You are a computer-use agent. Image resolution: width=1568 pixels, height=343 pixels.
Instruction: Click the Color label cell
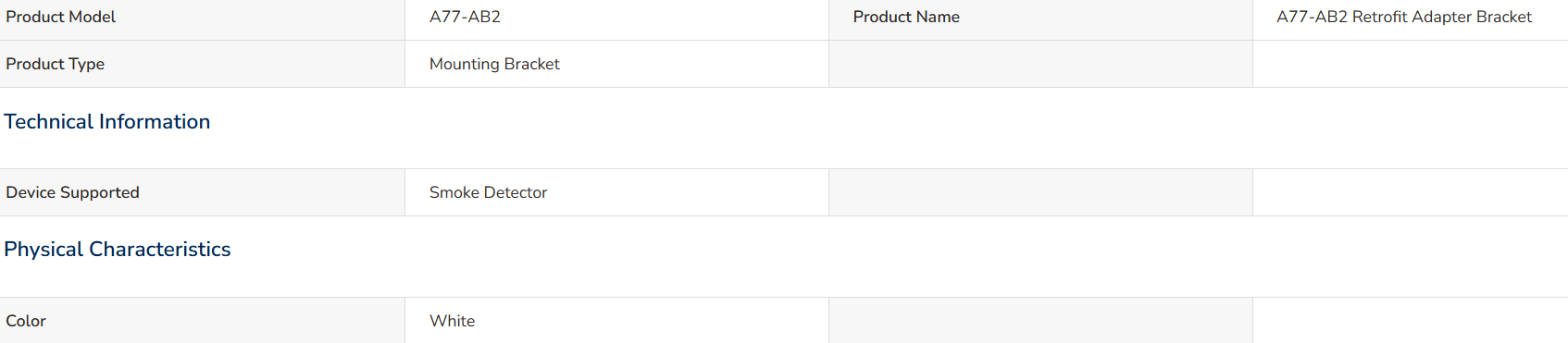pos(202,321)
